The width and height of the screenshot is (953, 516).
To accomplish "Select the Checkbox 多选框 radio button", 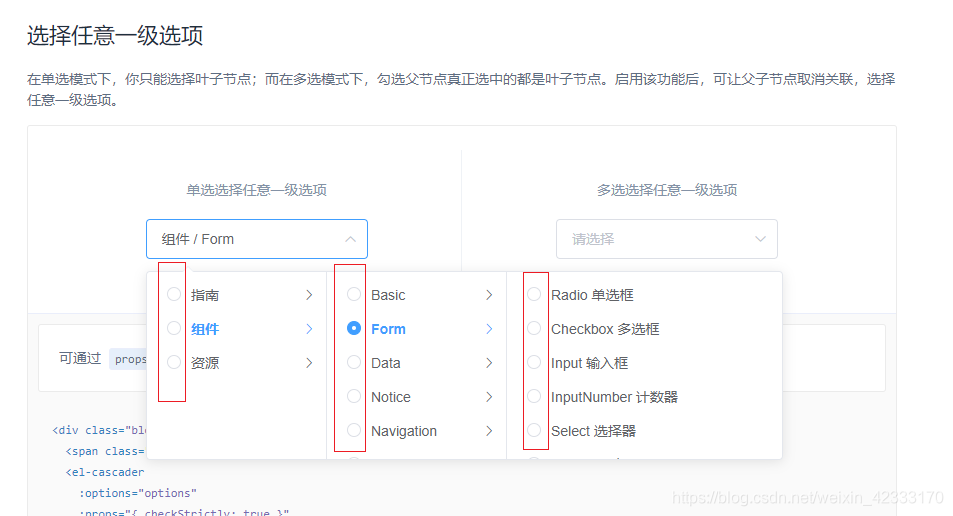I will tap(534, 328).
